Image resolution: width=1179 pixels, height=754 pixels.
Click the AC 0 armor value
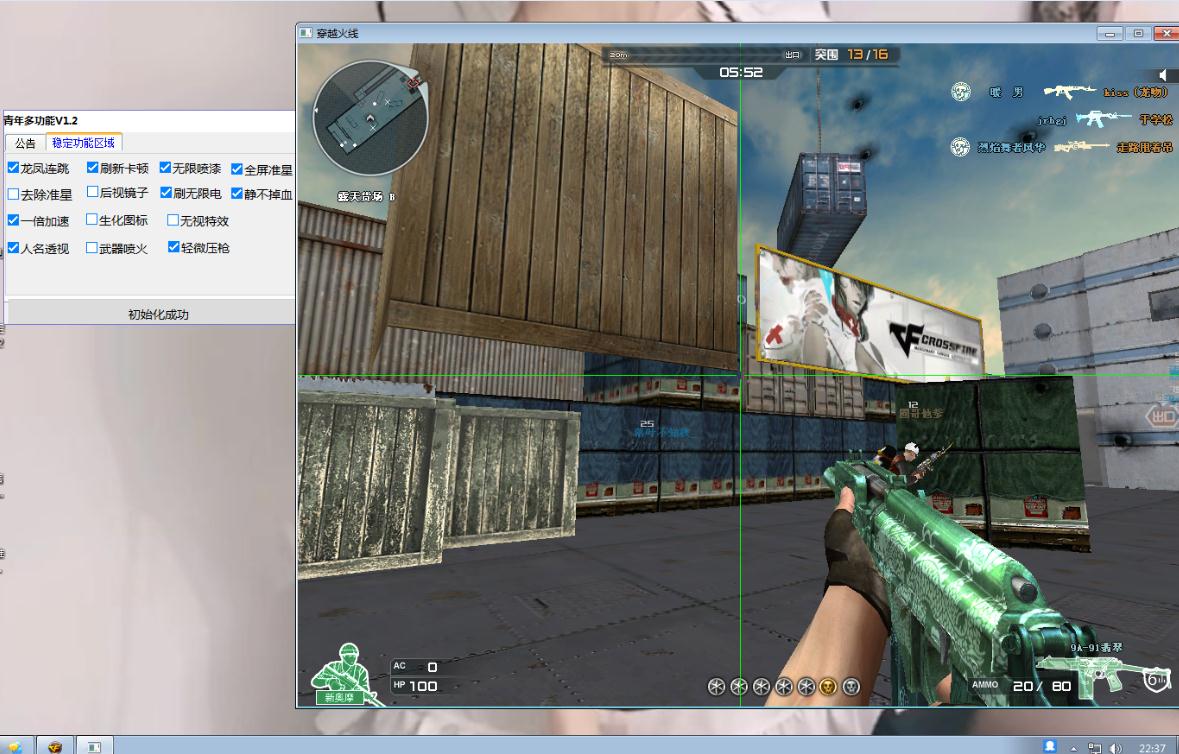coord(432,667)
